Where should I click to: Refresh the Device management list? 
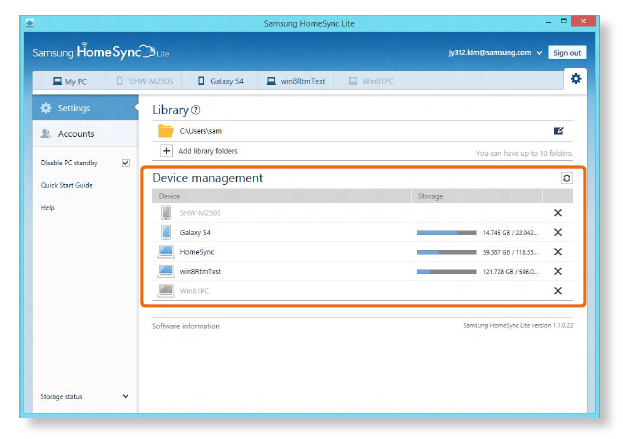click(x=567, y=178)
